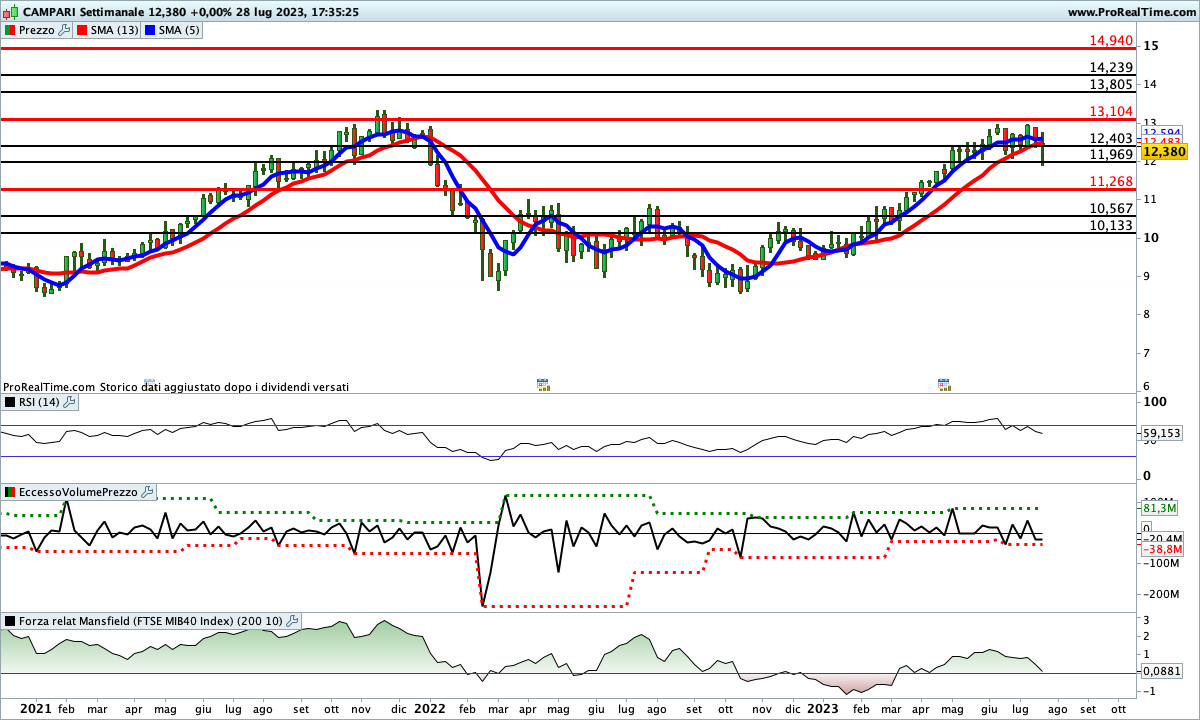1200x720 pixels.
Task: Click the 10,133 level label
Action: click(x=1111, y=226)
